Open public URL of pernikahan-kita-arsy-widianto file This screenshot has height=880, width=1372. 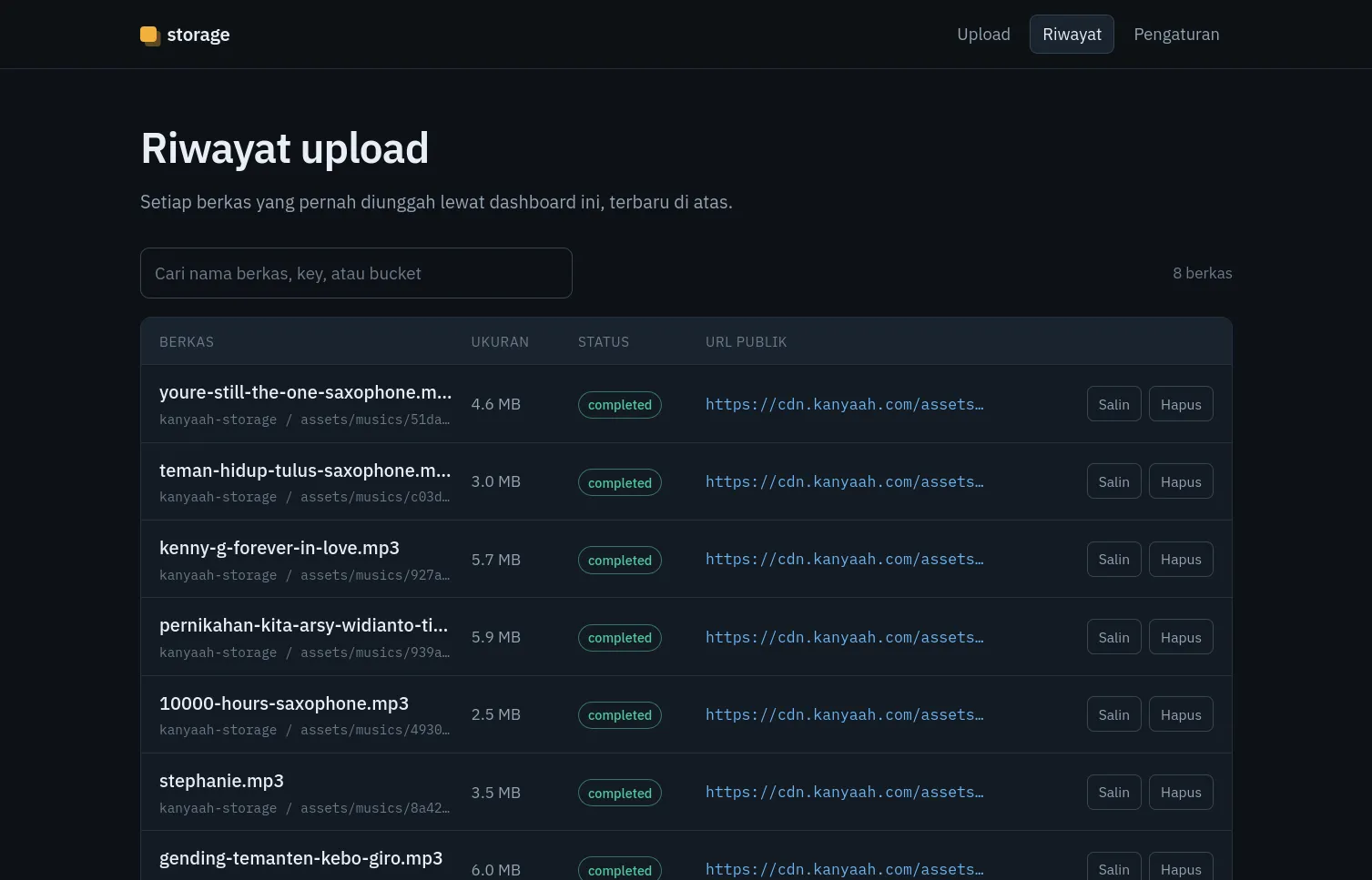coord(844,637)
